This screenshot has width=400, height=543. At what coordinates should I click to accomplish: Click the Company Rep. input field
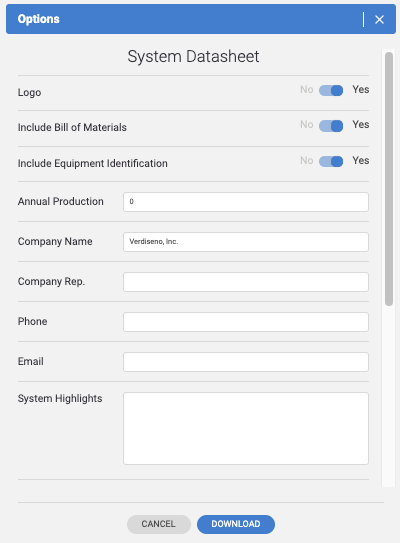[246, 282]
